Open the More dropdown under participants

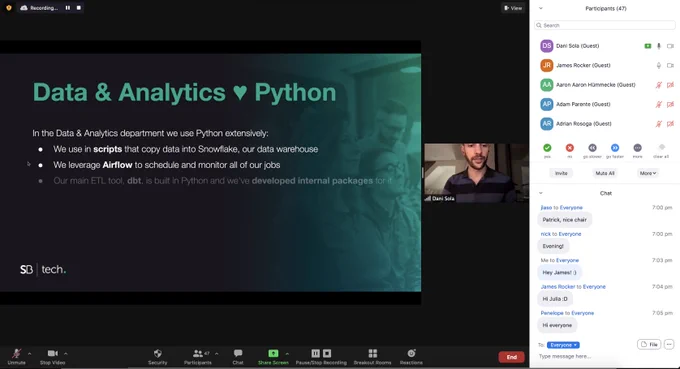[648, 173]
